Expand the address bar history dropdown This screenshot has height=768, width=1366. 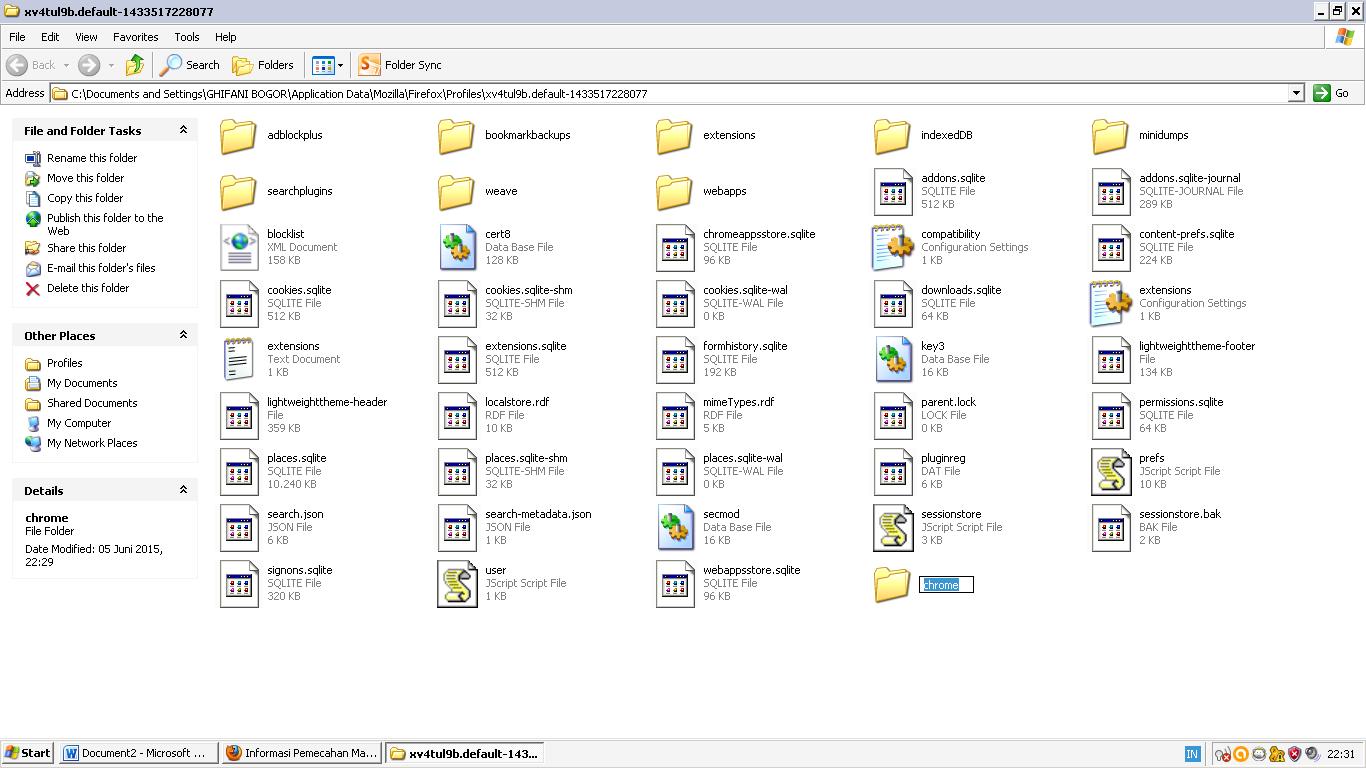tap(1297, 92)
